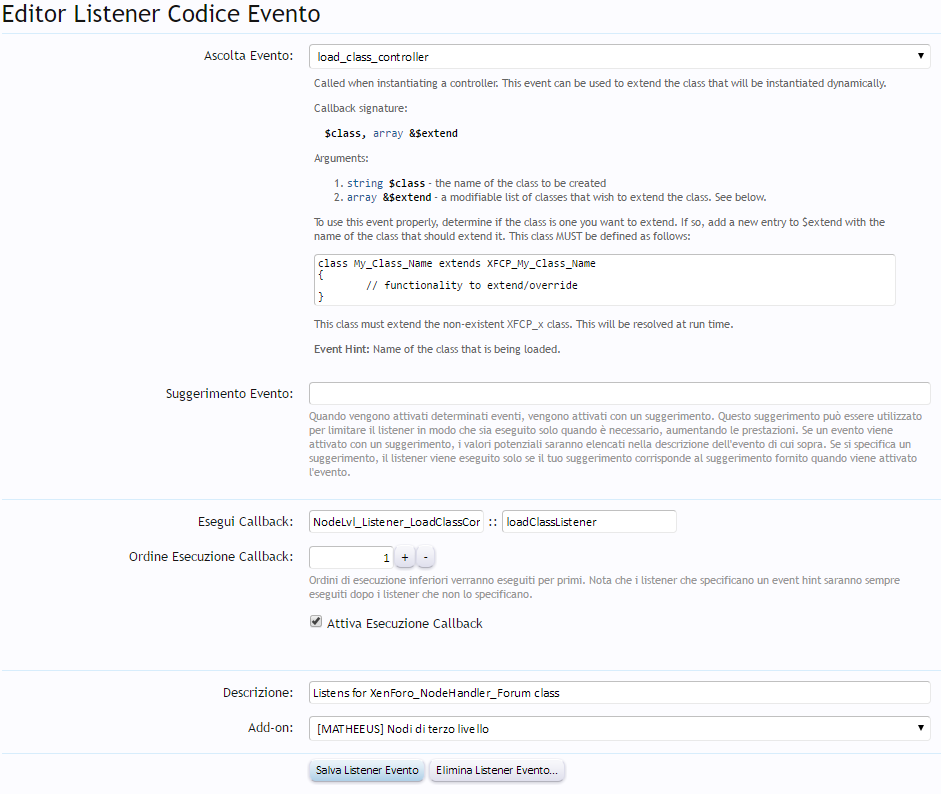
Task: Click Salva Listener Evento button
Action: pyautogui.click(x=367, y=771)
